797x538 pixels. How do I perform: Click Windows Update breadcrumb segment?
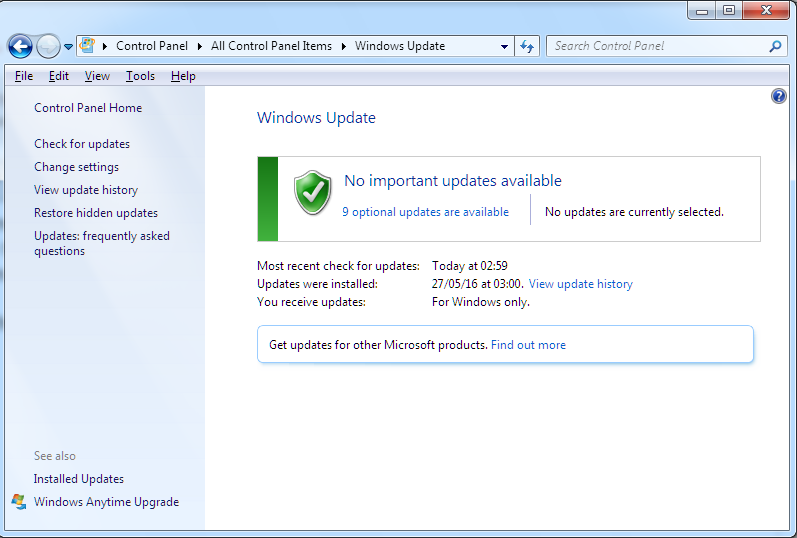[x=400, y=46]
